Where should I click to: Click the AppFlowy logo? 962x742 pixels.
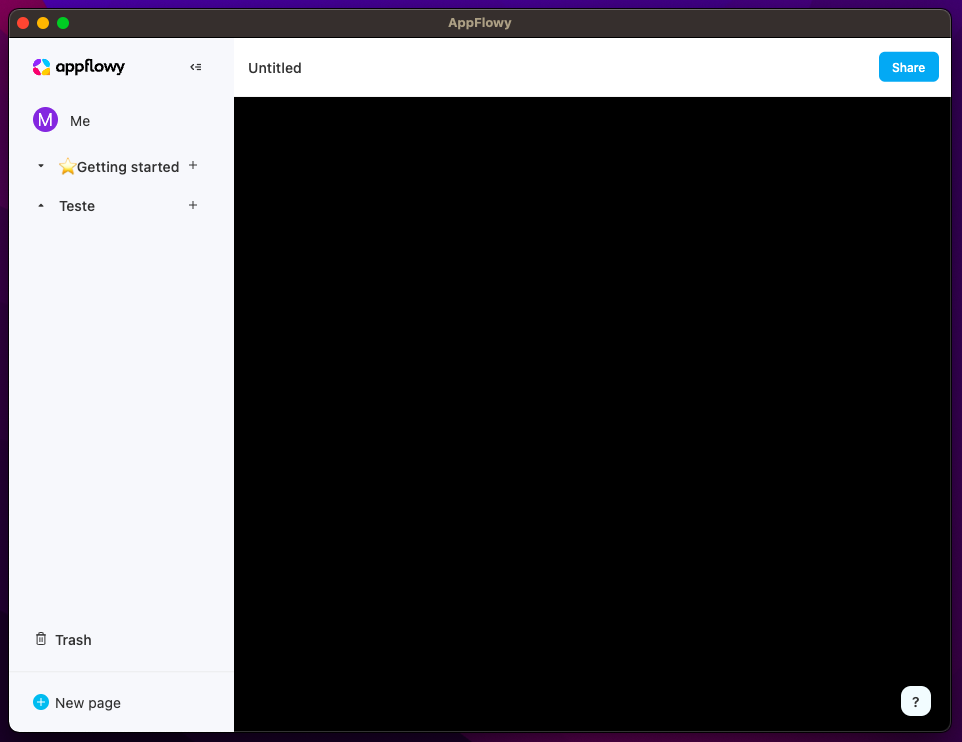(79, 67)
